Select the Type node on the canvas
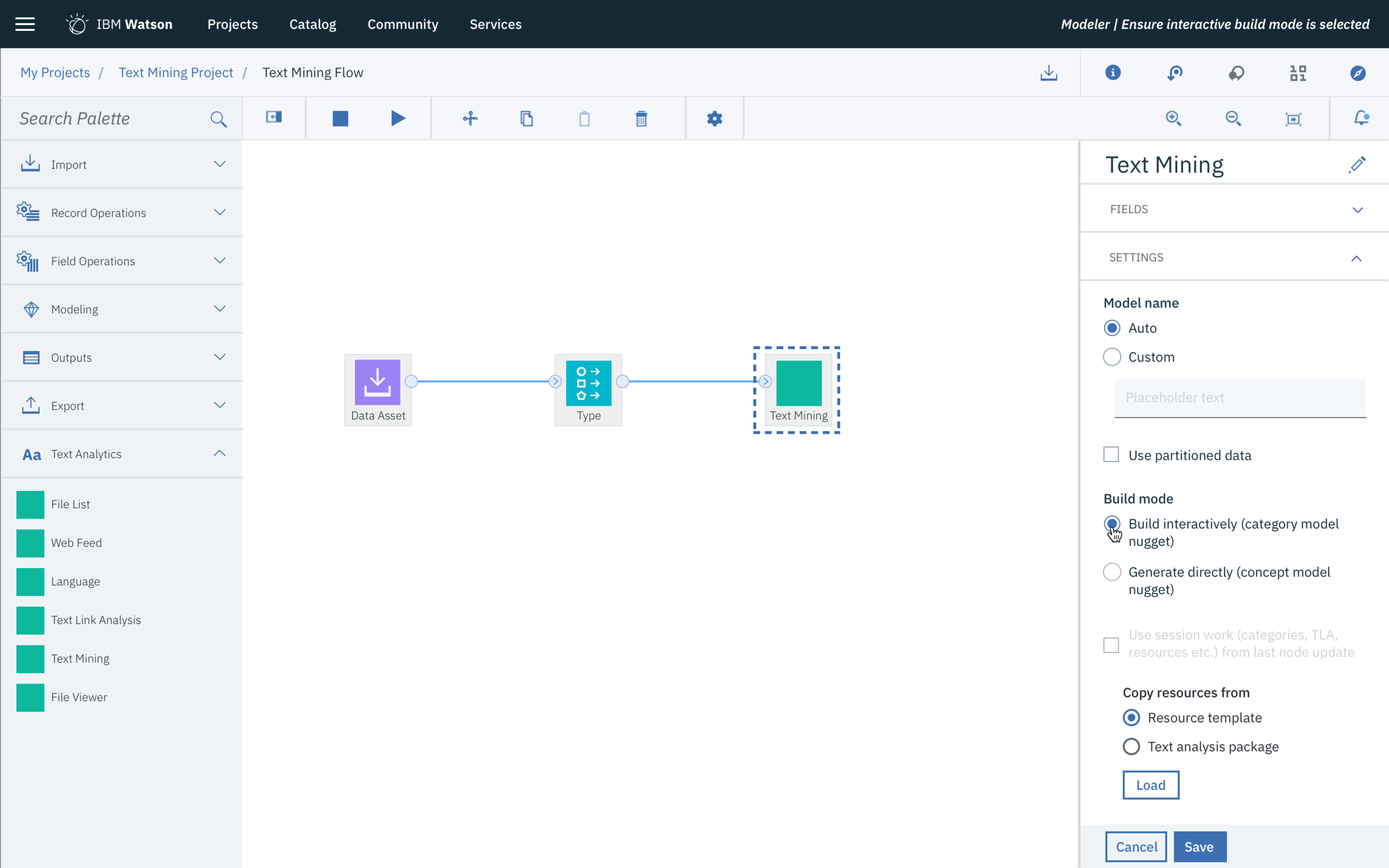Viewport: 1389px width, 868px height. tap(588, 390)
